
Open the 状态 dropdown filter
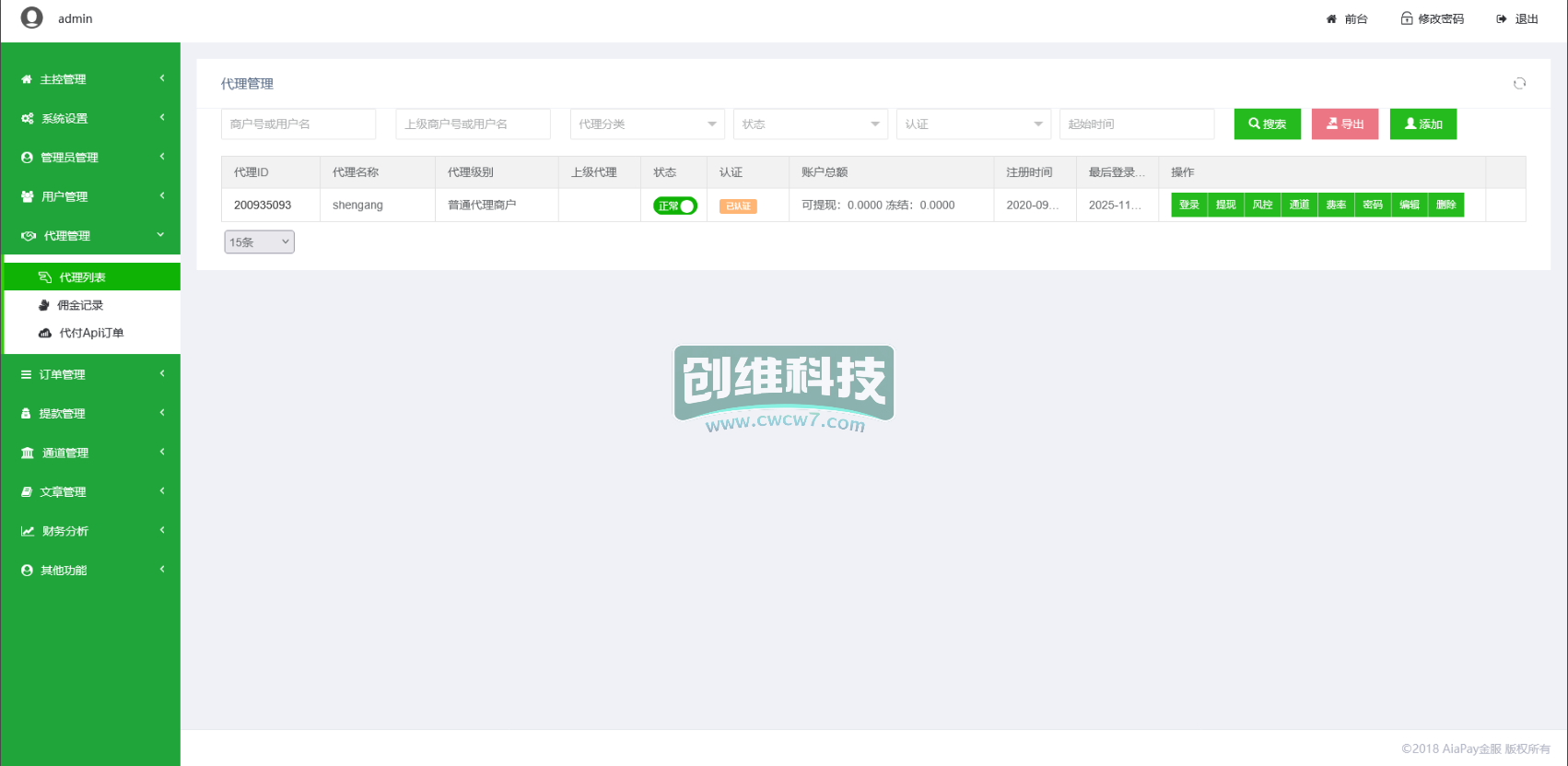tap(810, 124)
